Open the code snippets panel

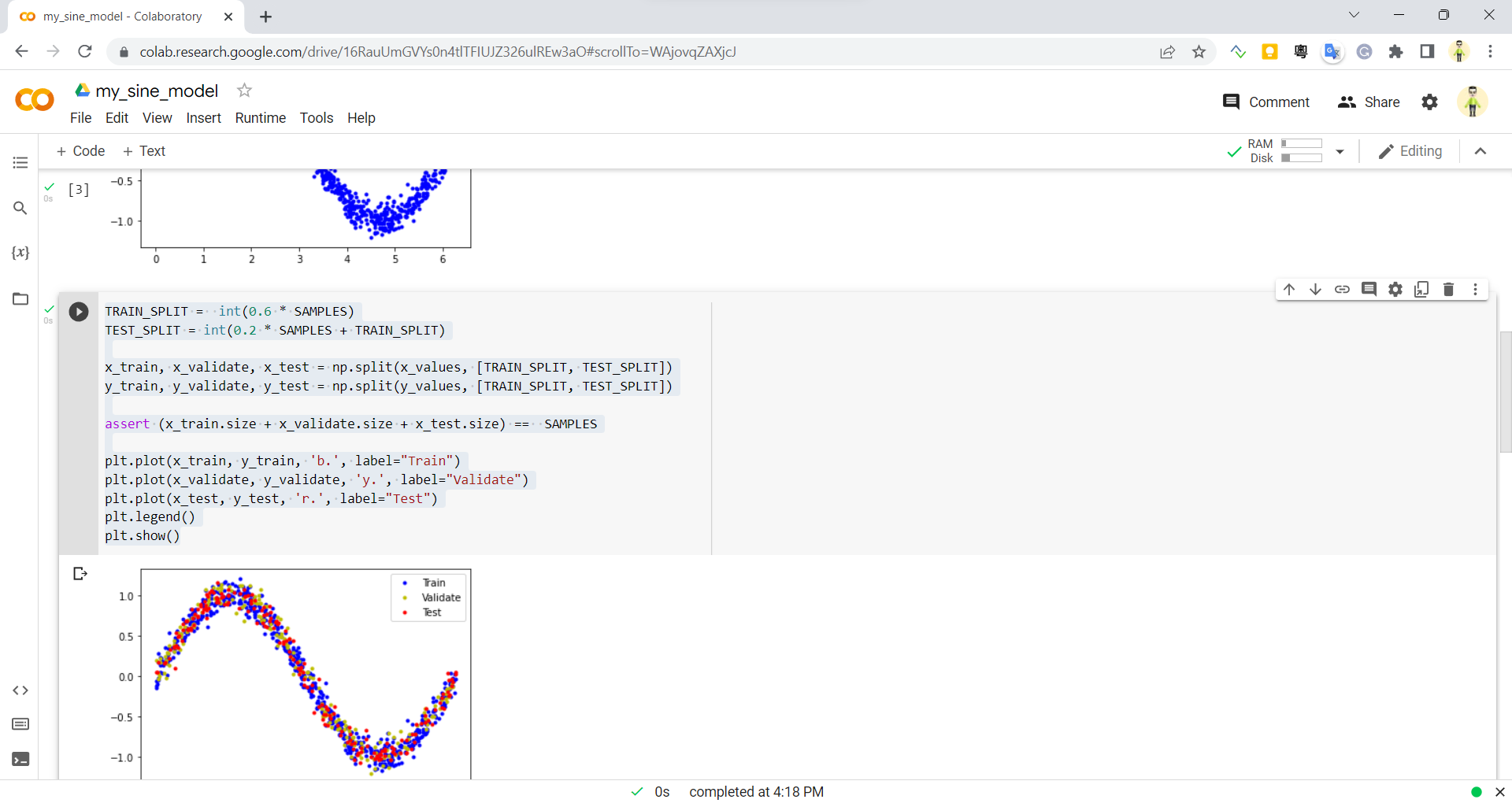(x=20, y=690)
